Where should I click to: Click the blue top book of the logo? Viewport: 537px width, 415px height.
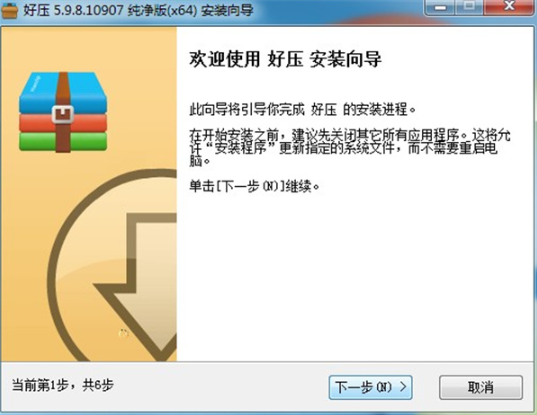point(63,92)
